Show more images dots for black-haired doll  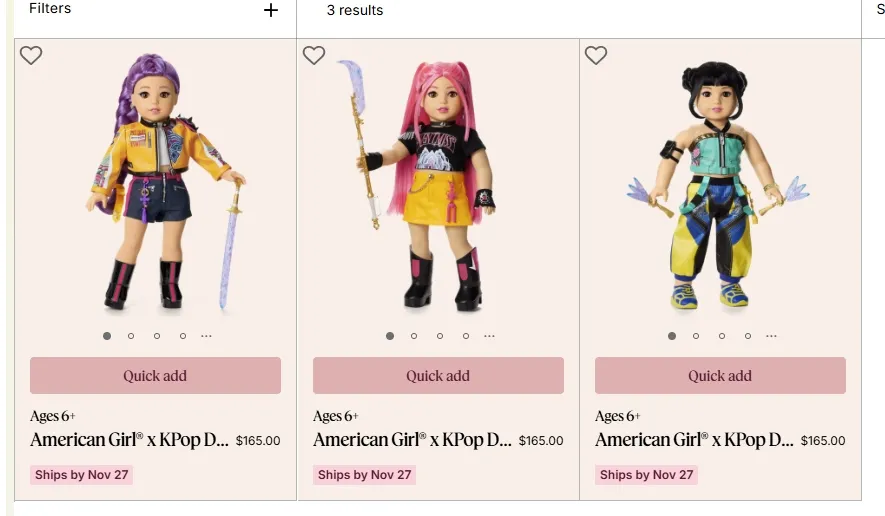pyautogui.click(x=772, y=336)
